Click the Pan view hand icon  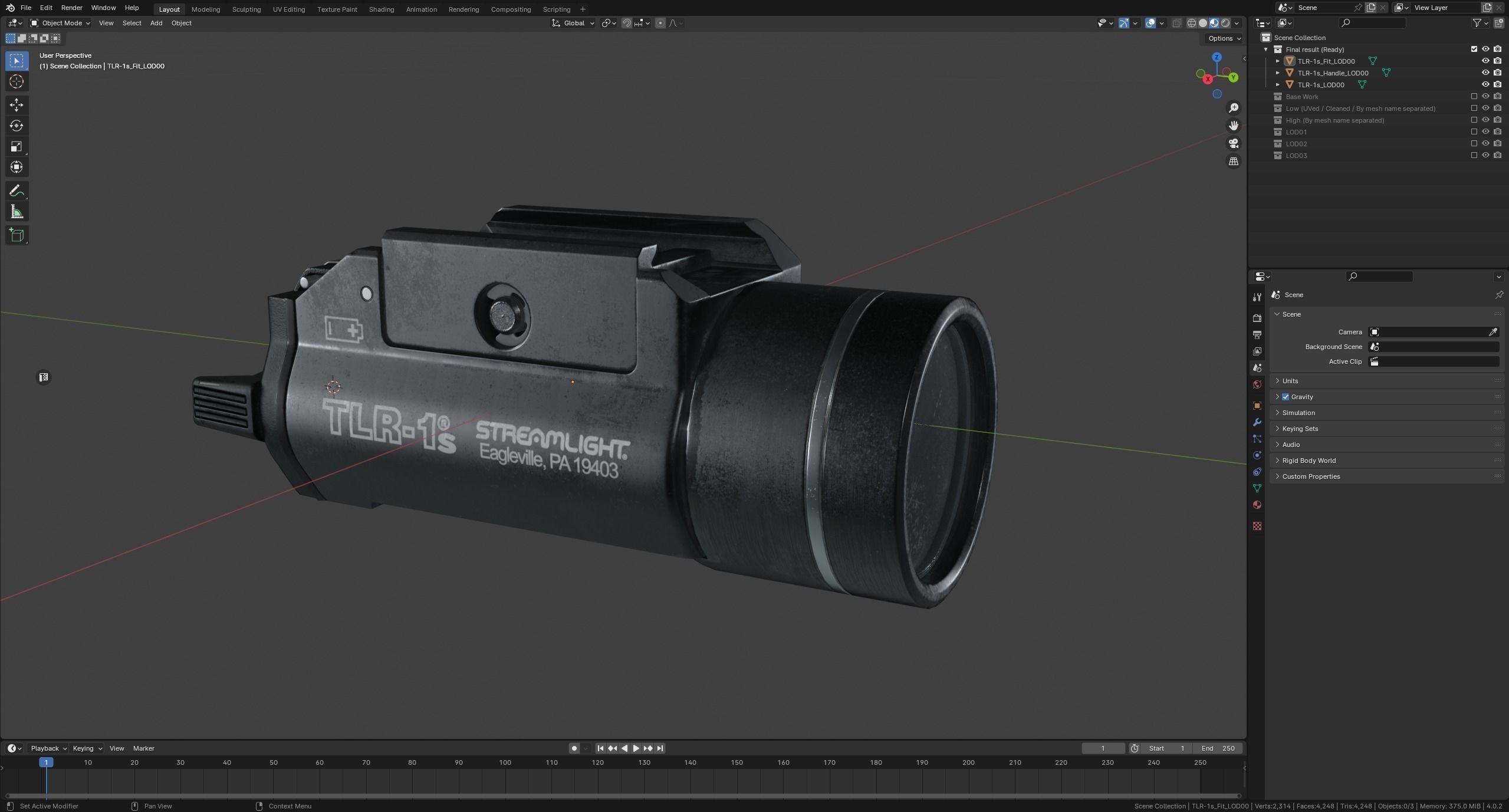[1233, 126]
